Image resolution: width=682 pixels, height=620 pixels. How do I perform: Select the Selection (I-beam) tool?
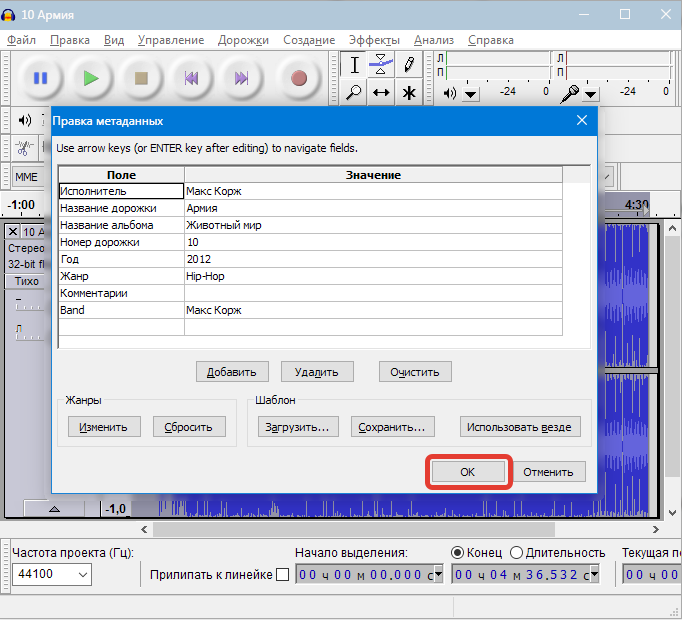point(355,65)
